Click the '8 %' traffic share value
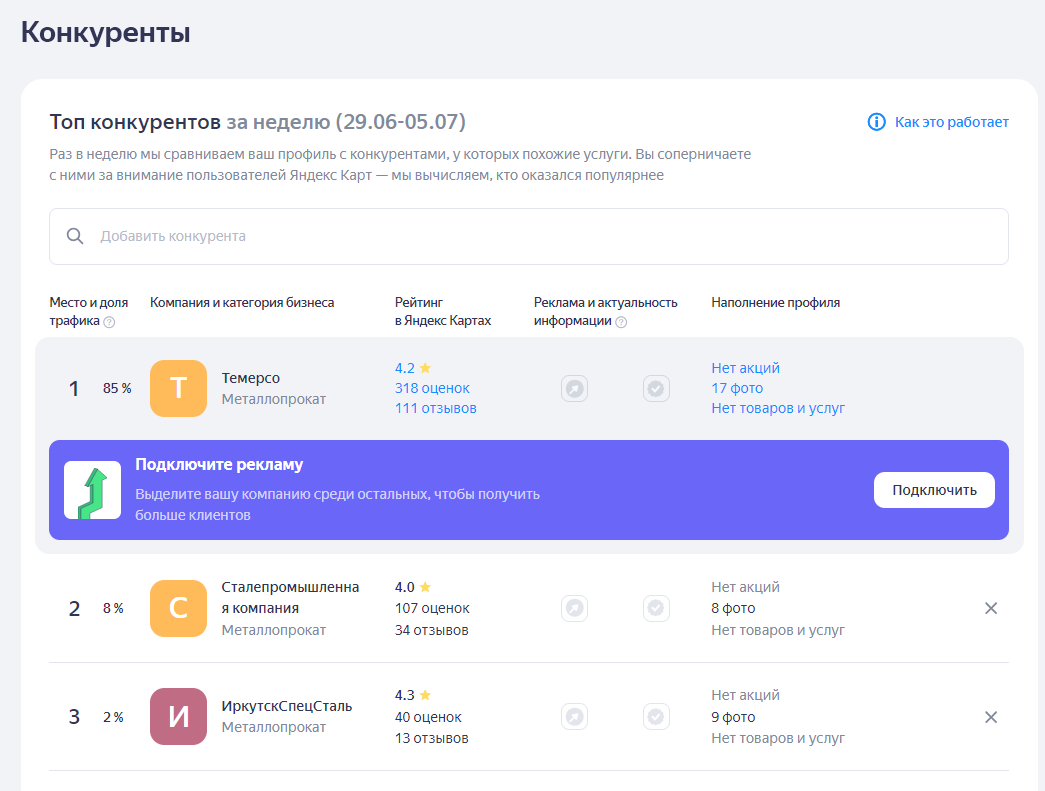 pyautogui.click(x=113, y=608)
